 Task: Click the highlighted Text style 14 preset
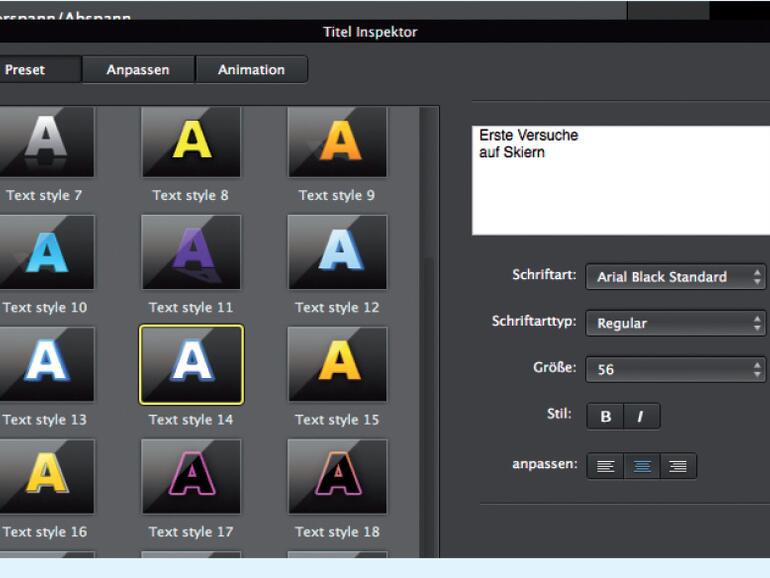pos(191,364)
